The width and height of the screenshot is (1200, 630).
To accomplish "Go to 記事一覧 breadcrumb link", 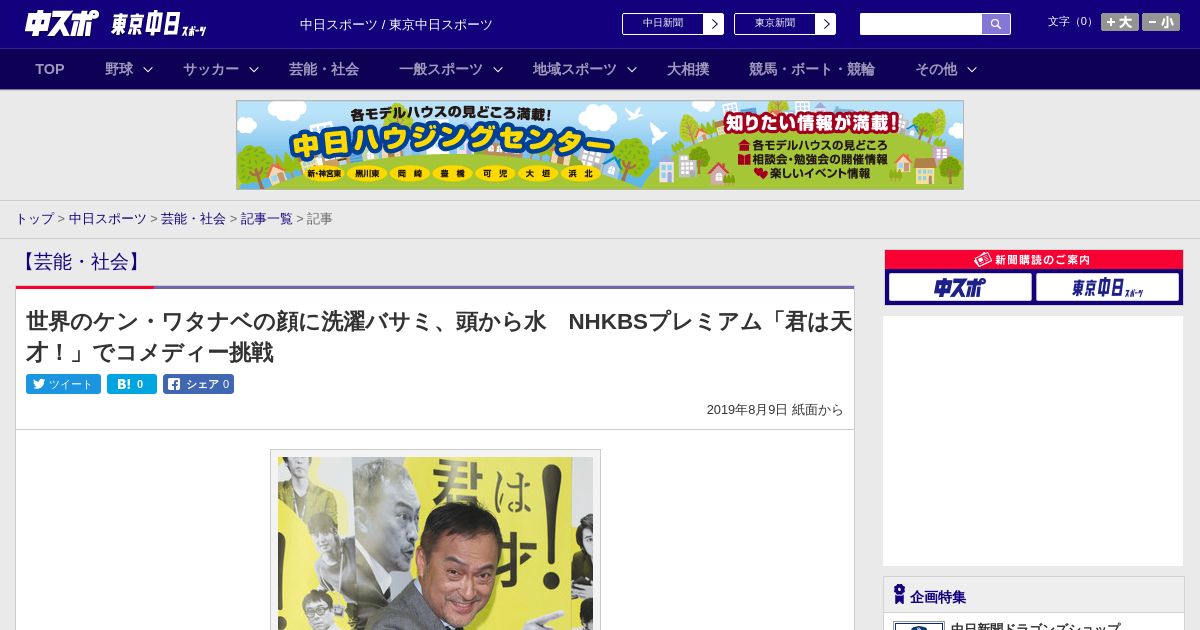I will [266, 219].
